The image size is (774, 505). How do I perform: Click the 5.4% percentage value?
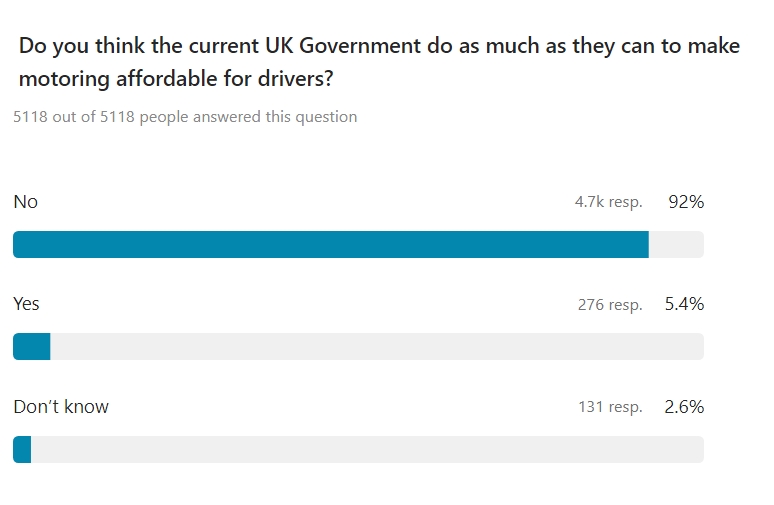click(x=685, y=304)
